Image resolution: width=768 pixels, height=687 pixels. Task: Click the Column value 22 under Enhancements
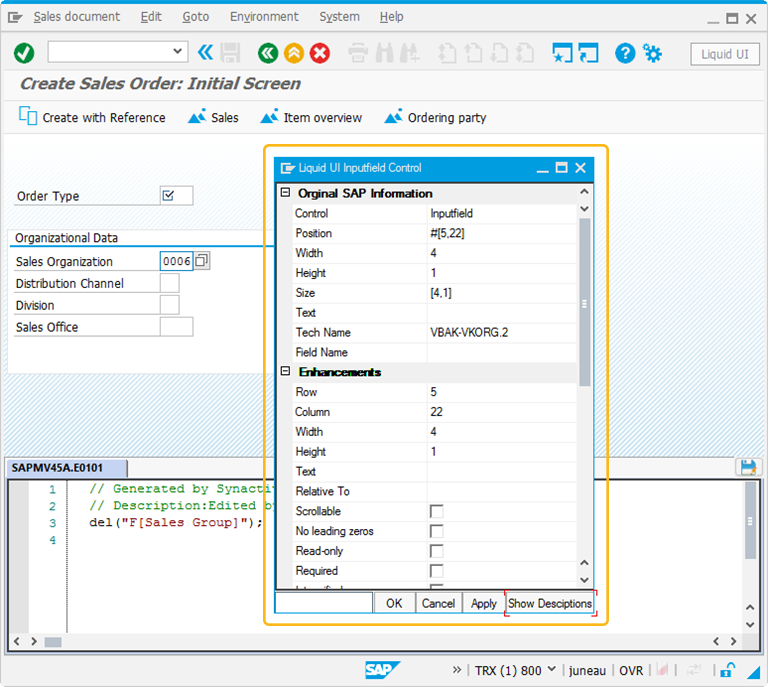[436, 412]
